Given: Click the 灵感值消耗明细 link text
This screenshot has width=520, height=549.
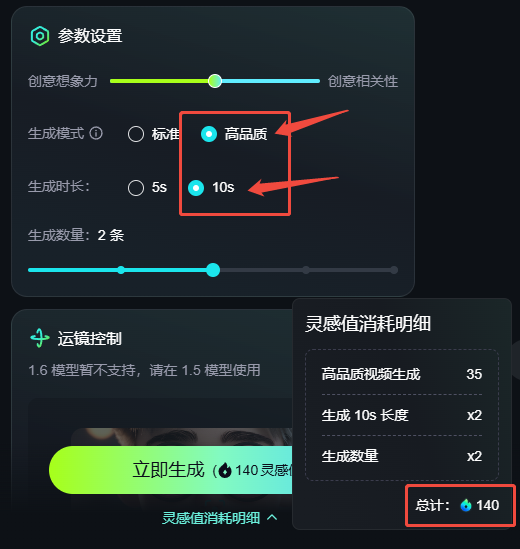Looking at the screenshot, I should tap(211, 518).
